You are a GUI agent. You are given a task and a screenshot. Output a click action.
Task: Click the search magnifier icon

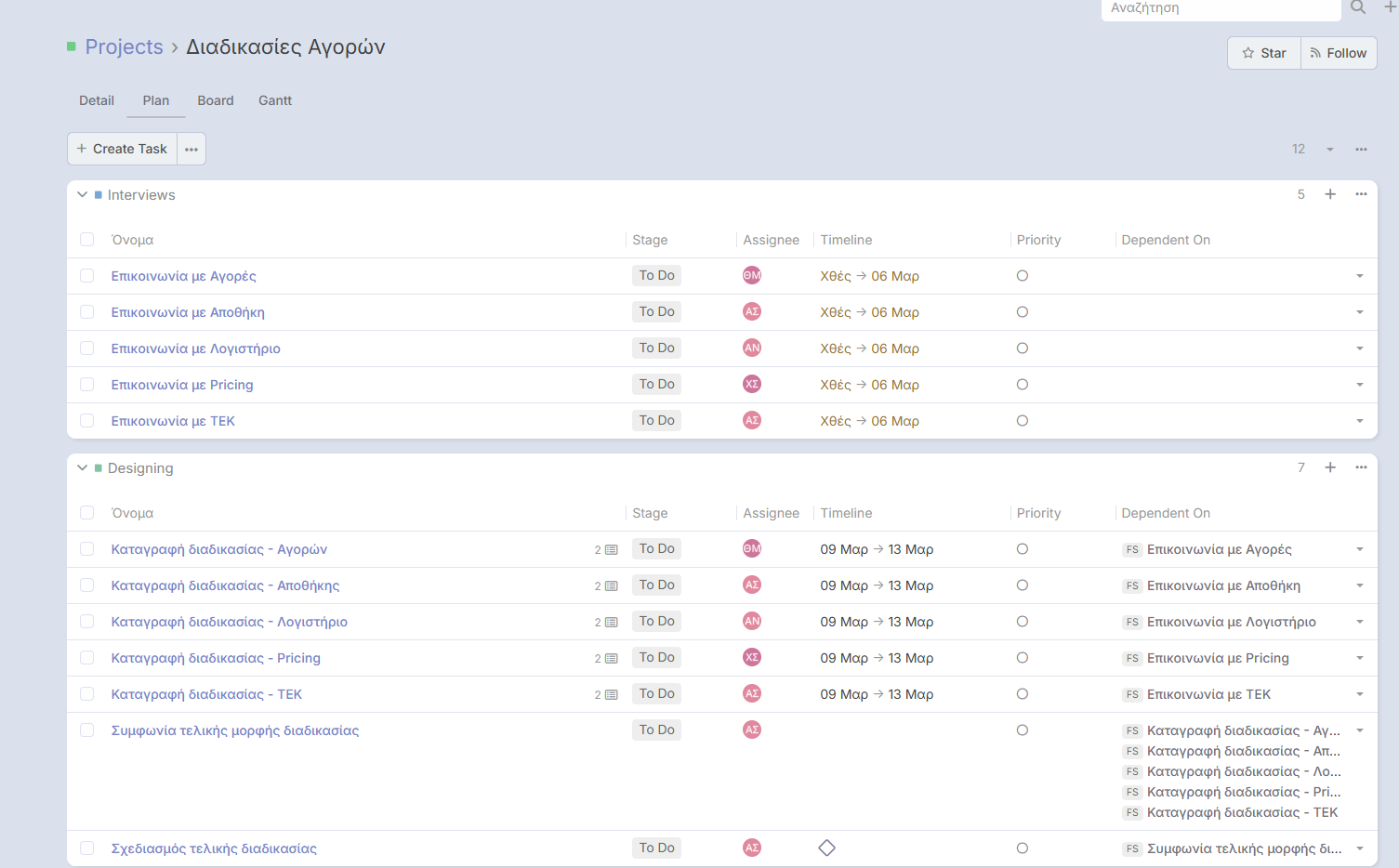click(x=1358, y=7)
